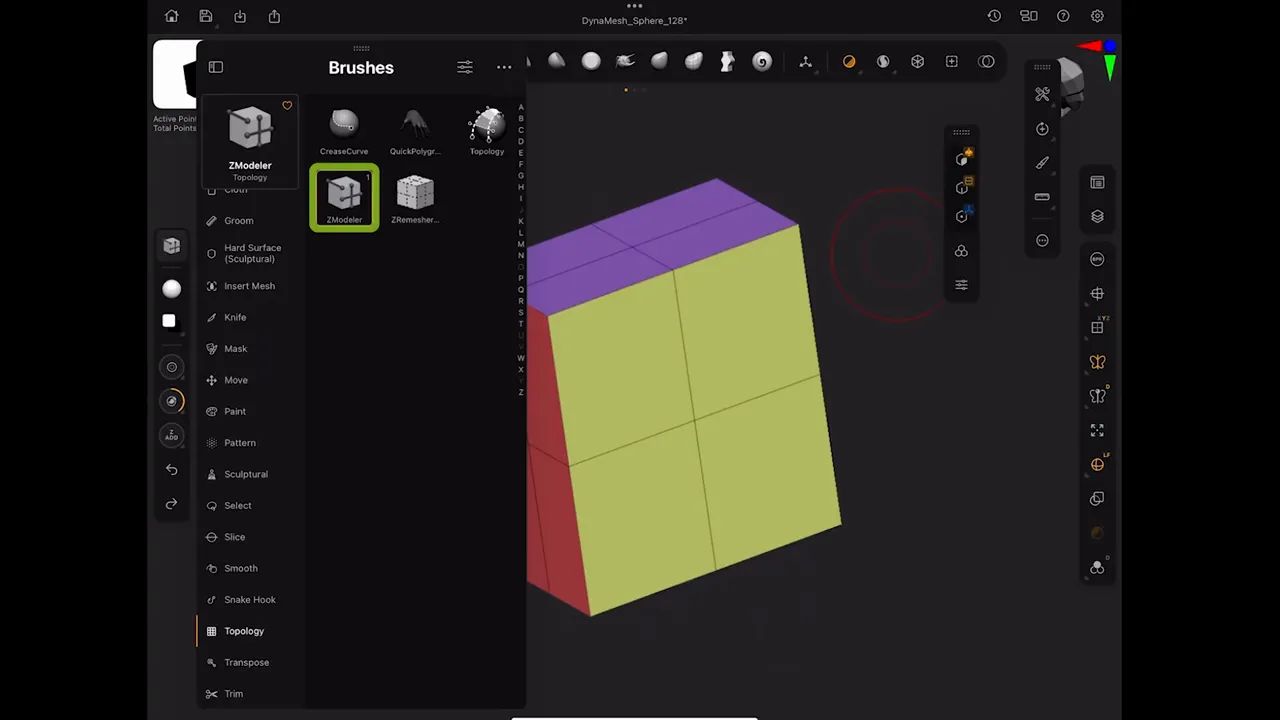
Task: Open the knife blade icon in right palette
Action: (1042, 163)
